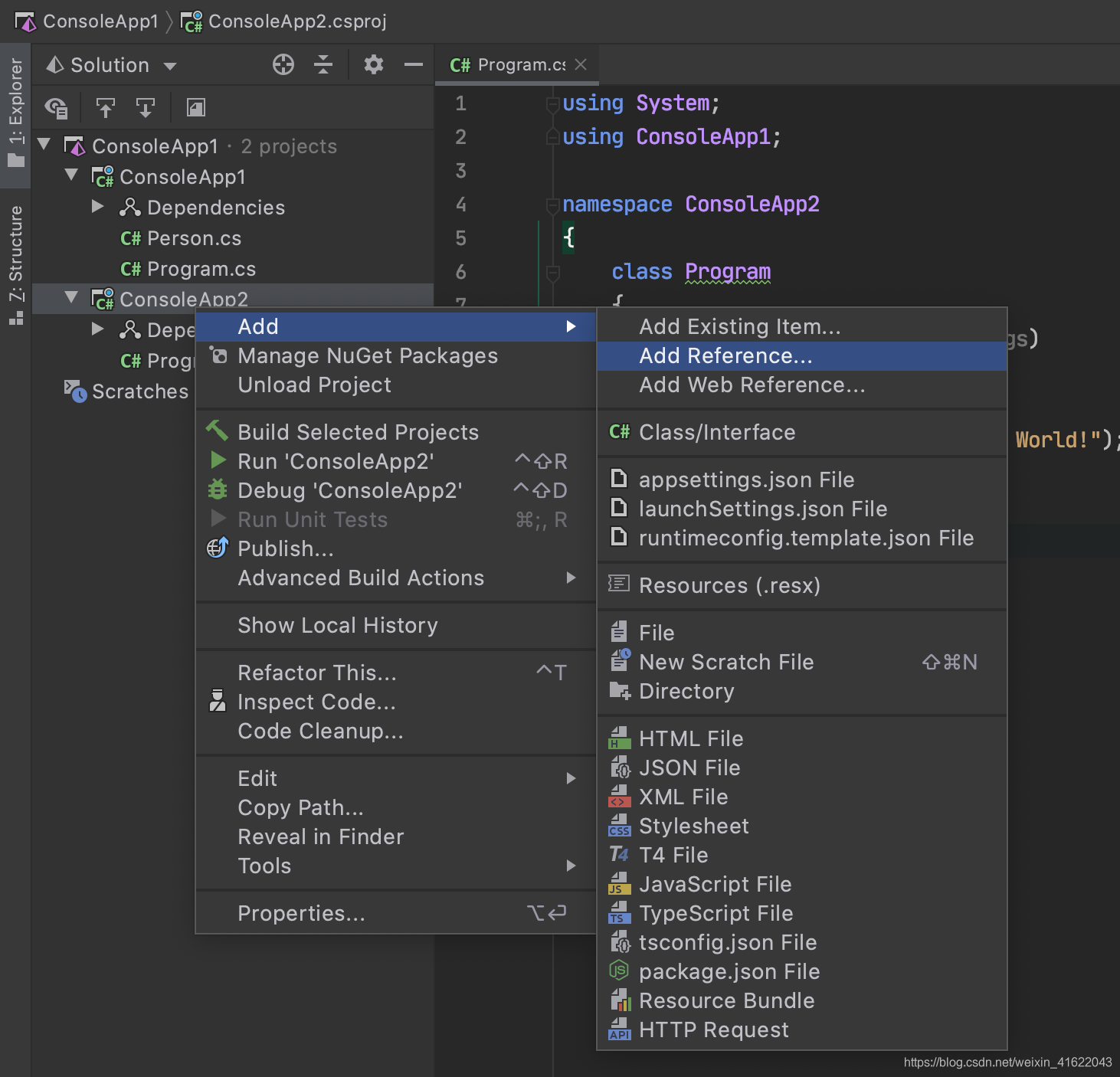Add an HTTP Request file
Screen dimensions: 1120x1077
801,1030
